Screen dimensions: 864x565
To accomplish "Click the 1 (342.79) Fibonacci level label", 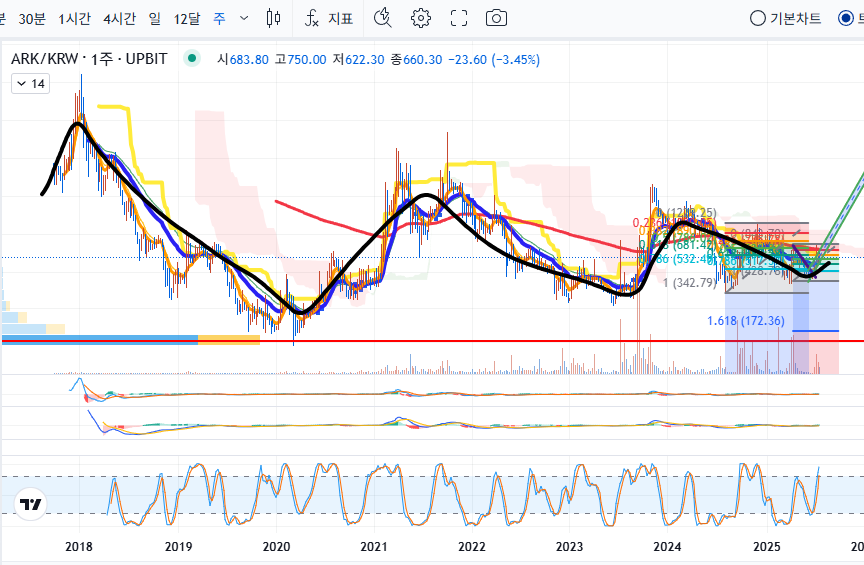I will pyautogui.click(x=689, y=283).
